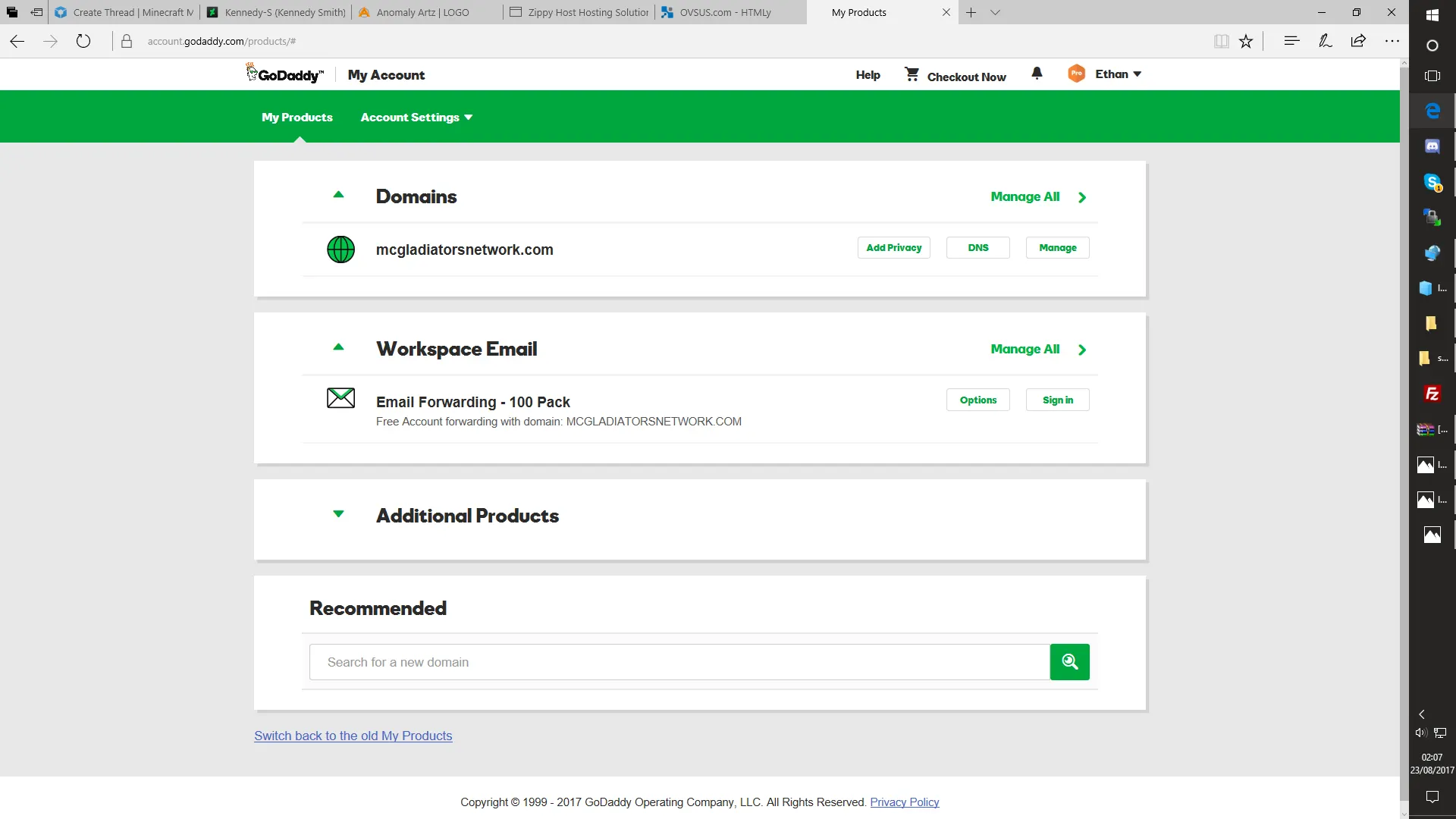Open FileZilla from the taskbar

click(1432, 394)
